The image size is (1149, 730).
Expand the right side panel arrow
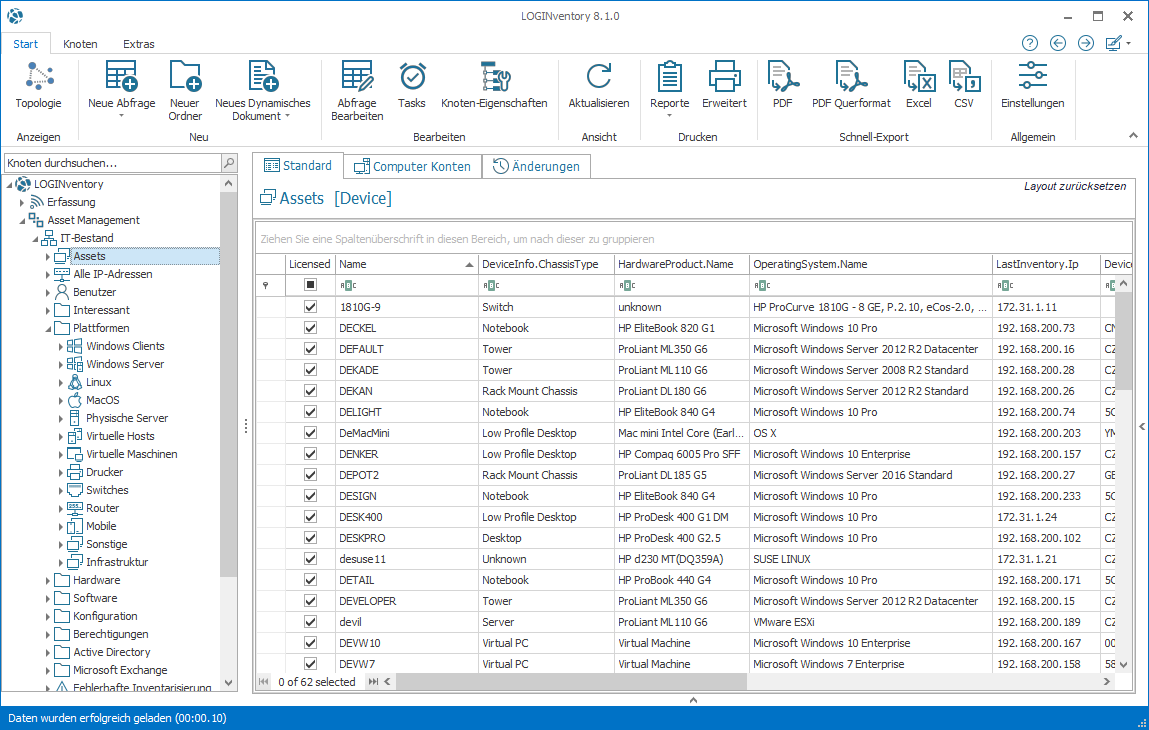point(1142,427)
